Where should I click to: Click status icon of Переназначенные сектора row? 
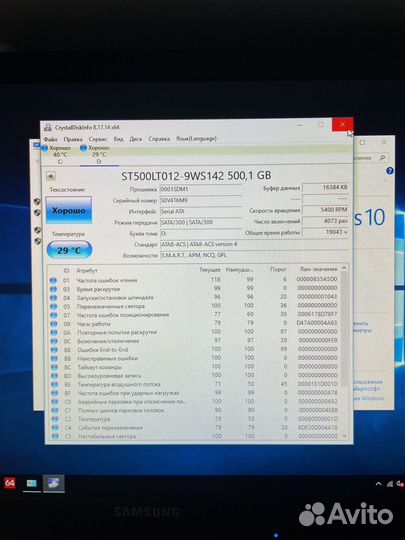[x=54, y=307]
